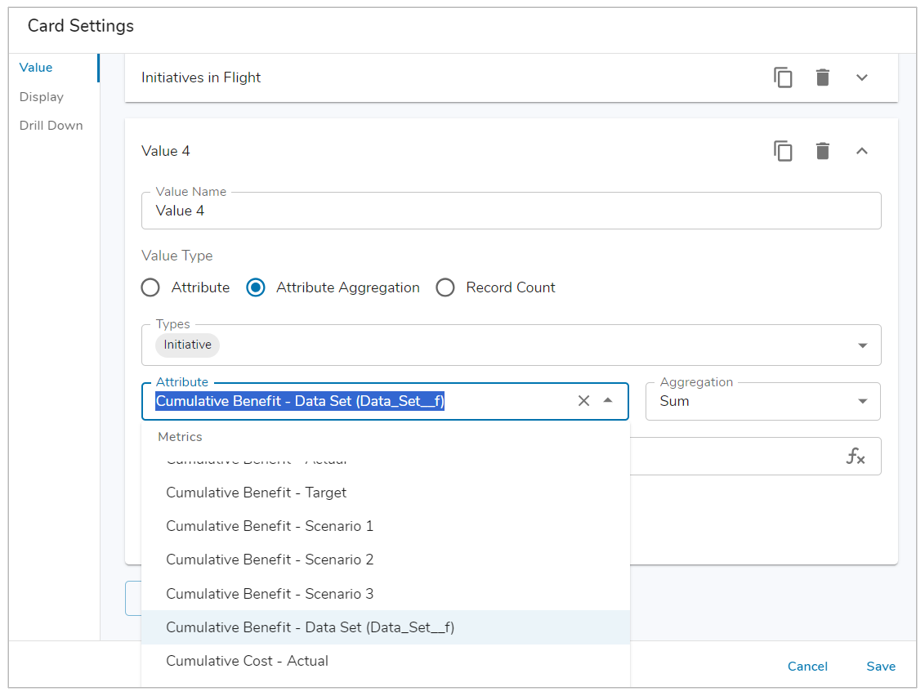This screenshot has height=693, width=920.
Task: Open the Aggregation dropdown showing Sum
Action: [x=861, y=400]
